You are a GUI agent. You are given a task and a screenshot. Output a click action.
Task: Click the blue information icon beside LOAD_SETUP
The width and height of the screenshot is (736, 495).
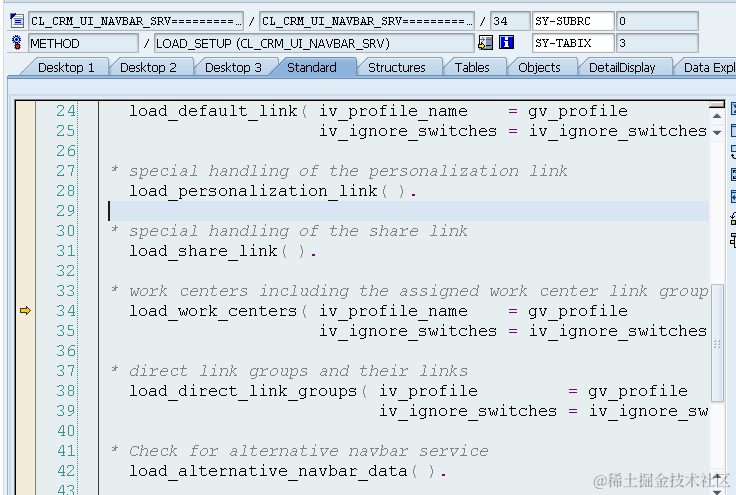click(506, 43)
